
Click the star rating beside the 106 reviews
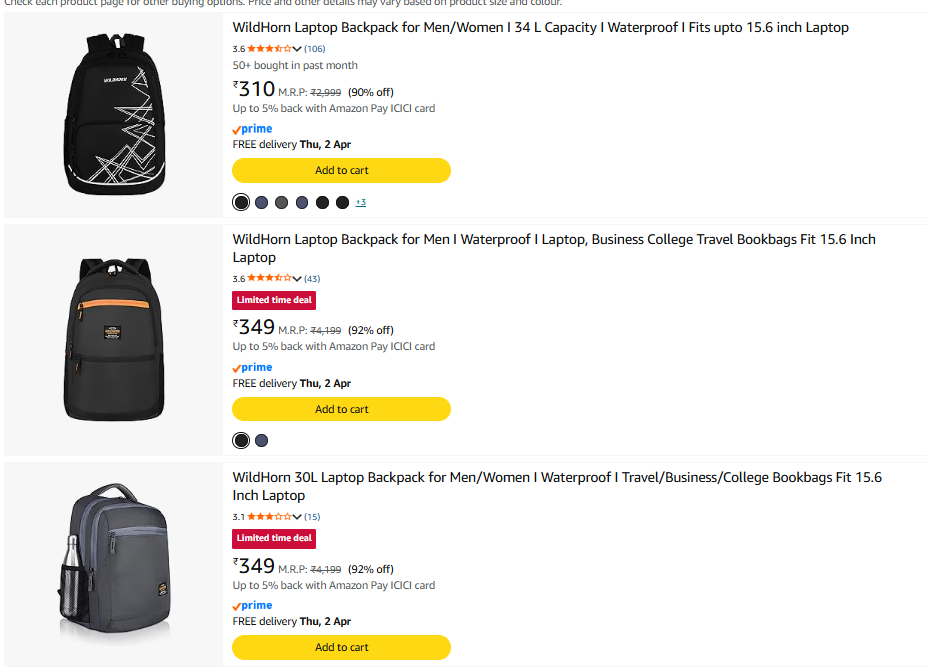pos(268,49)
